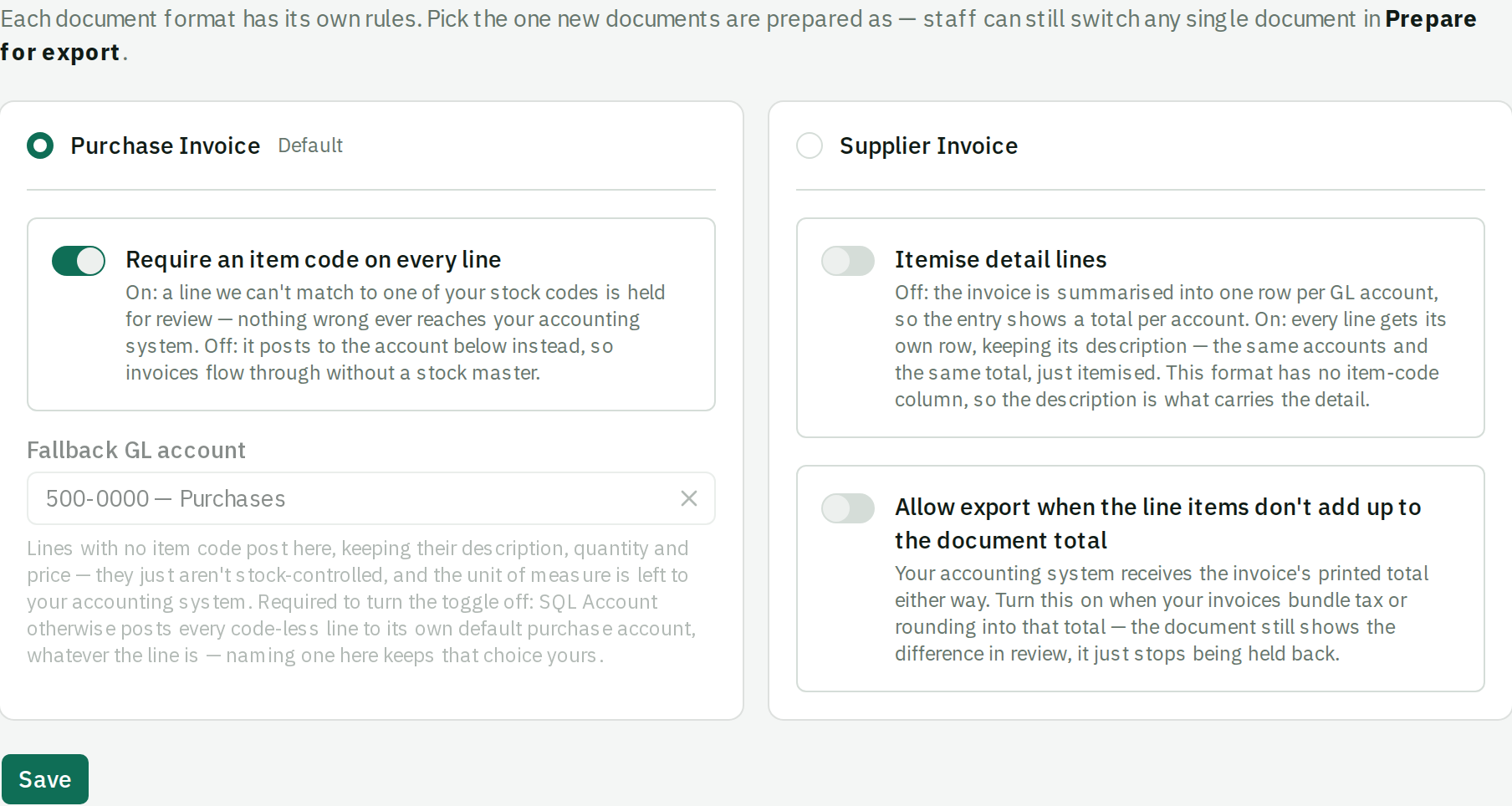The width and height of the screenshot is (1512, 806).
Task: Select the Purchase Invoice radio button
Action: tap(40, 145)
